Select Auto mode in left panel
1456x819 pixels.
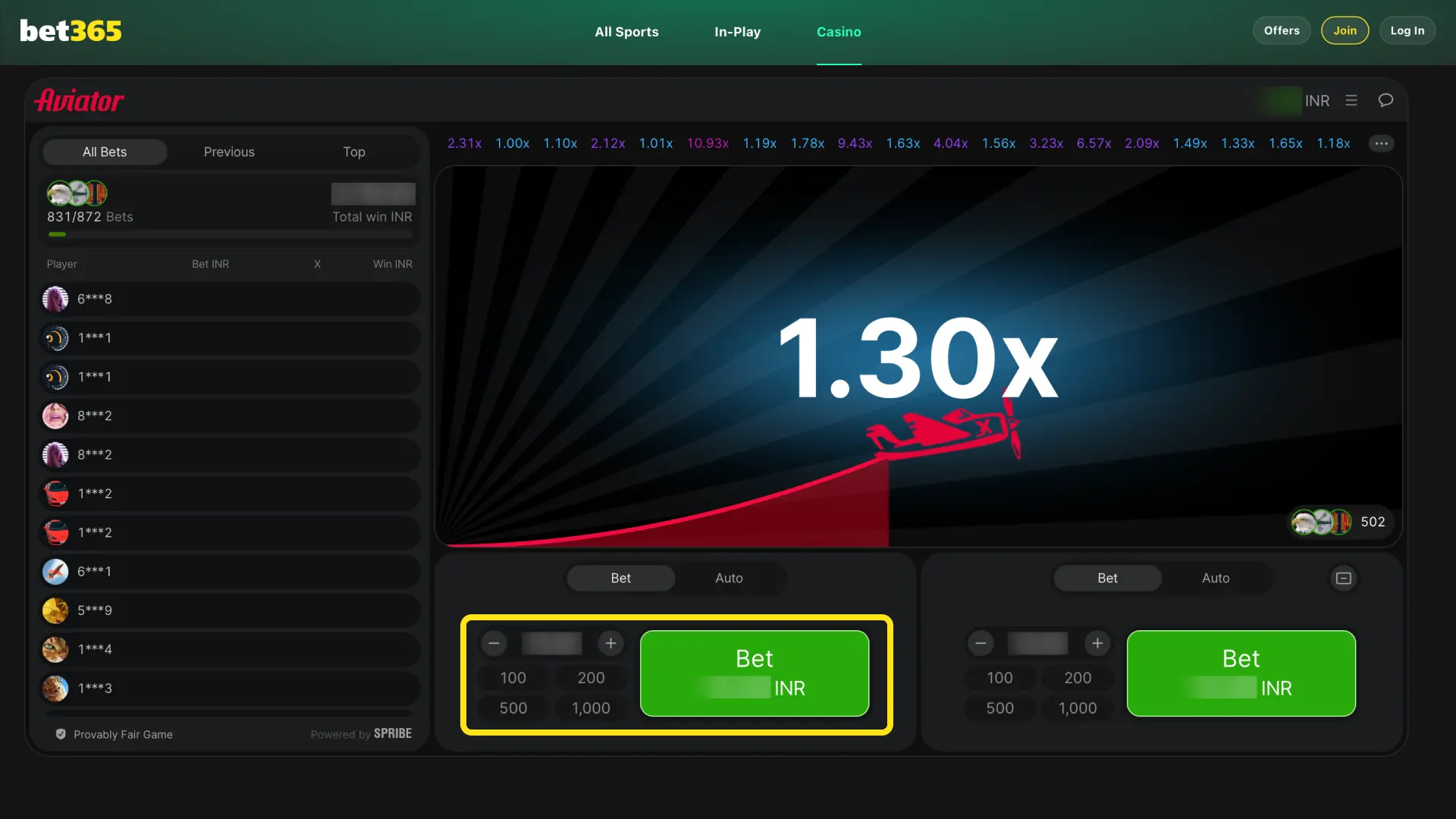[729, 578]
